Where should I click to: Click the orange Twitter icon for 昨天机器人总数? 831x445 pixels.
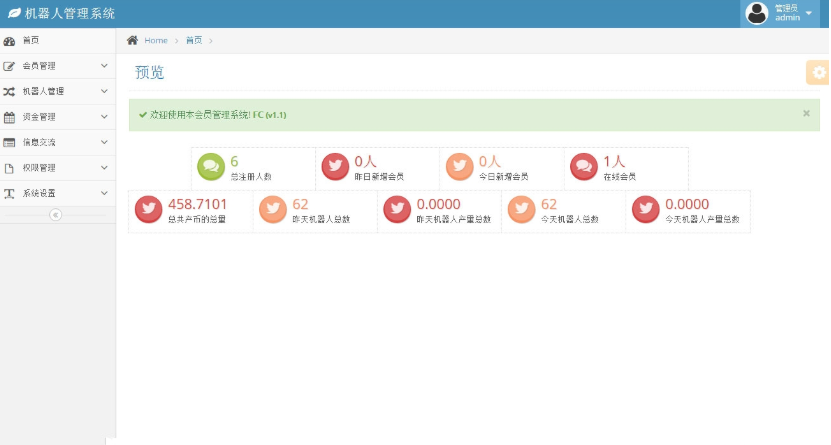coord(273,209)
